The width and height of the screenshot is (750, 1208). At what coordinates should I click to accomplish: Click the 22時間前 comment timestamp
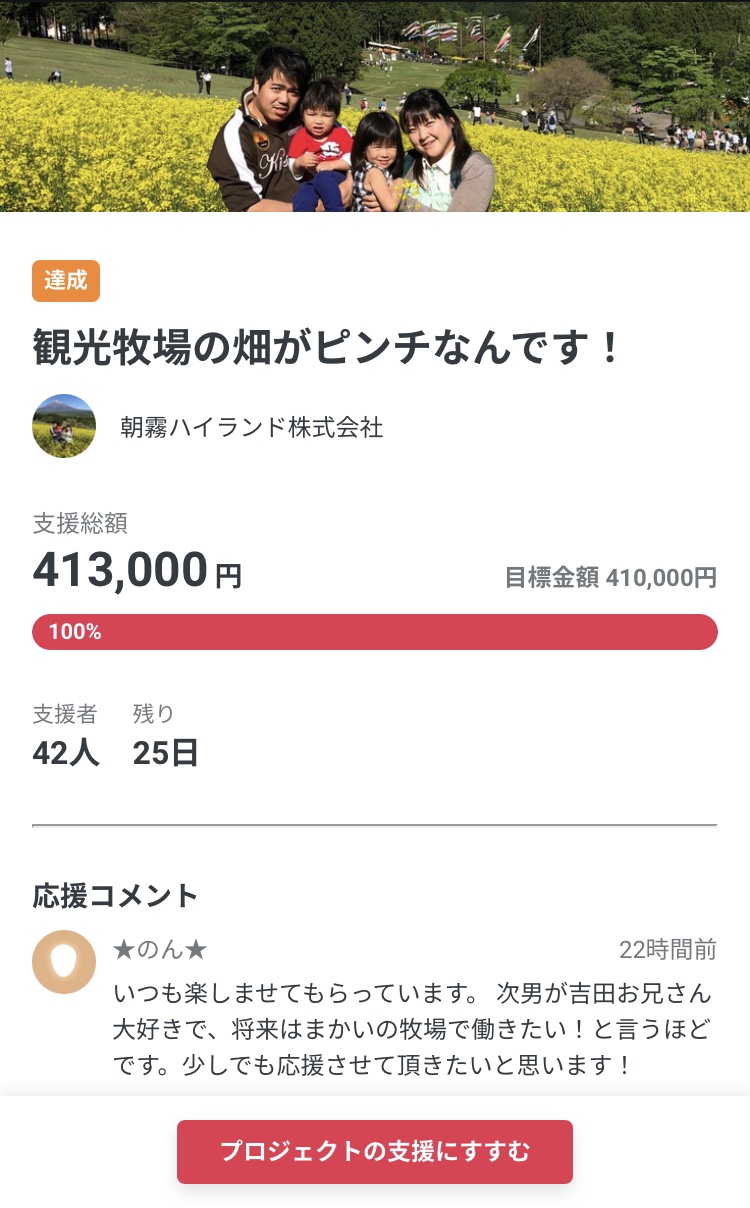pyautogui.click(x=667, y=950)
